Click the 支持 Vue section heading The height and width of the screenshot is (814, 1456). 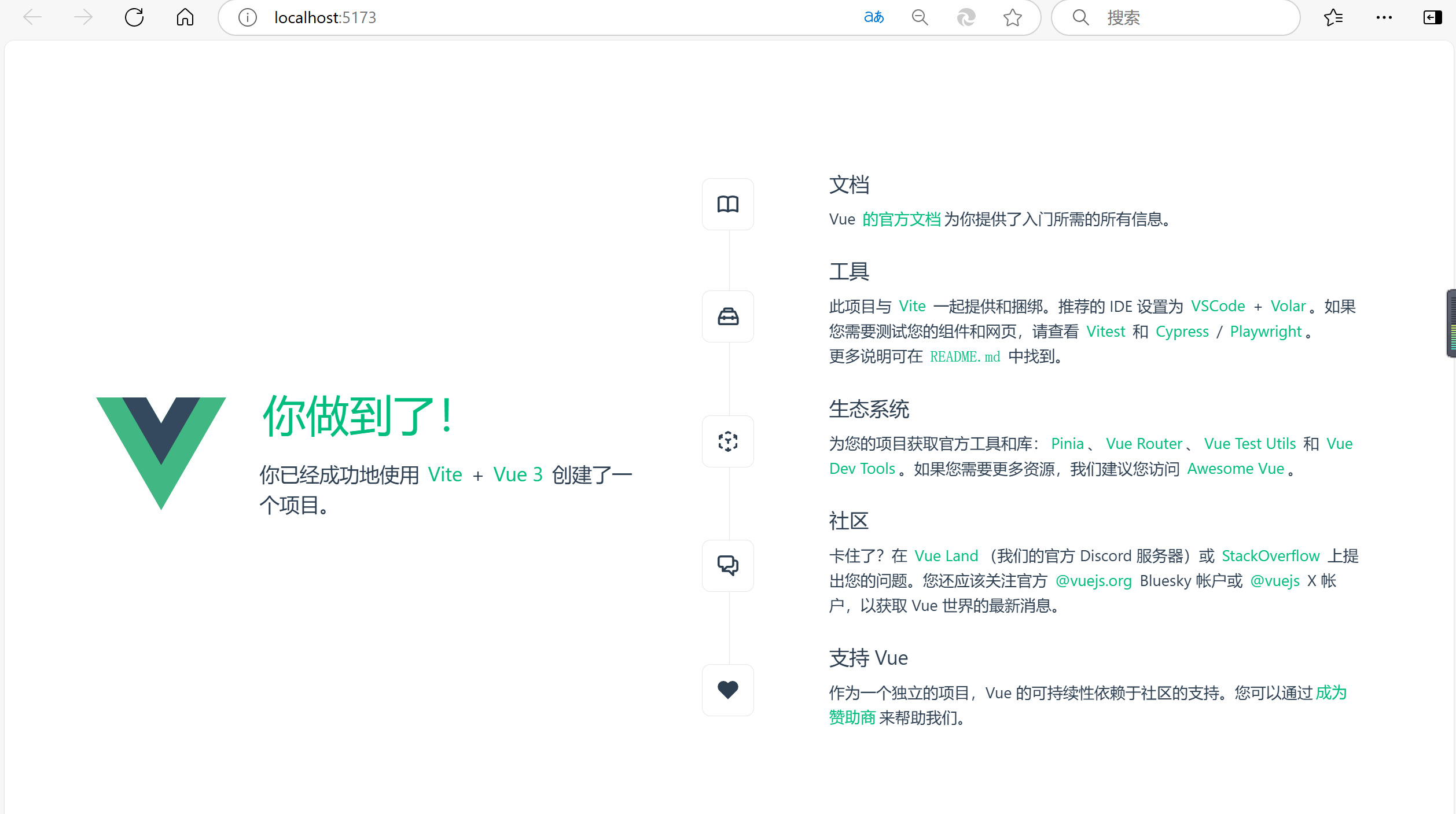point(869,658)
